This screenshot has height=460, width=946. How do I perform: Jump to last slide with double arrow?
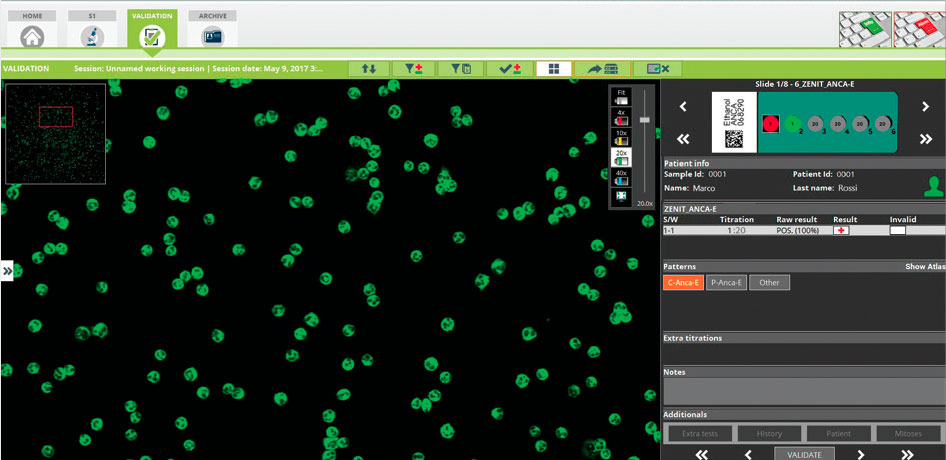tap(926, 139)
